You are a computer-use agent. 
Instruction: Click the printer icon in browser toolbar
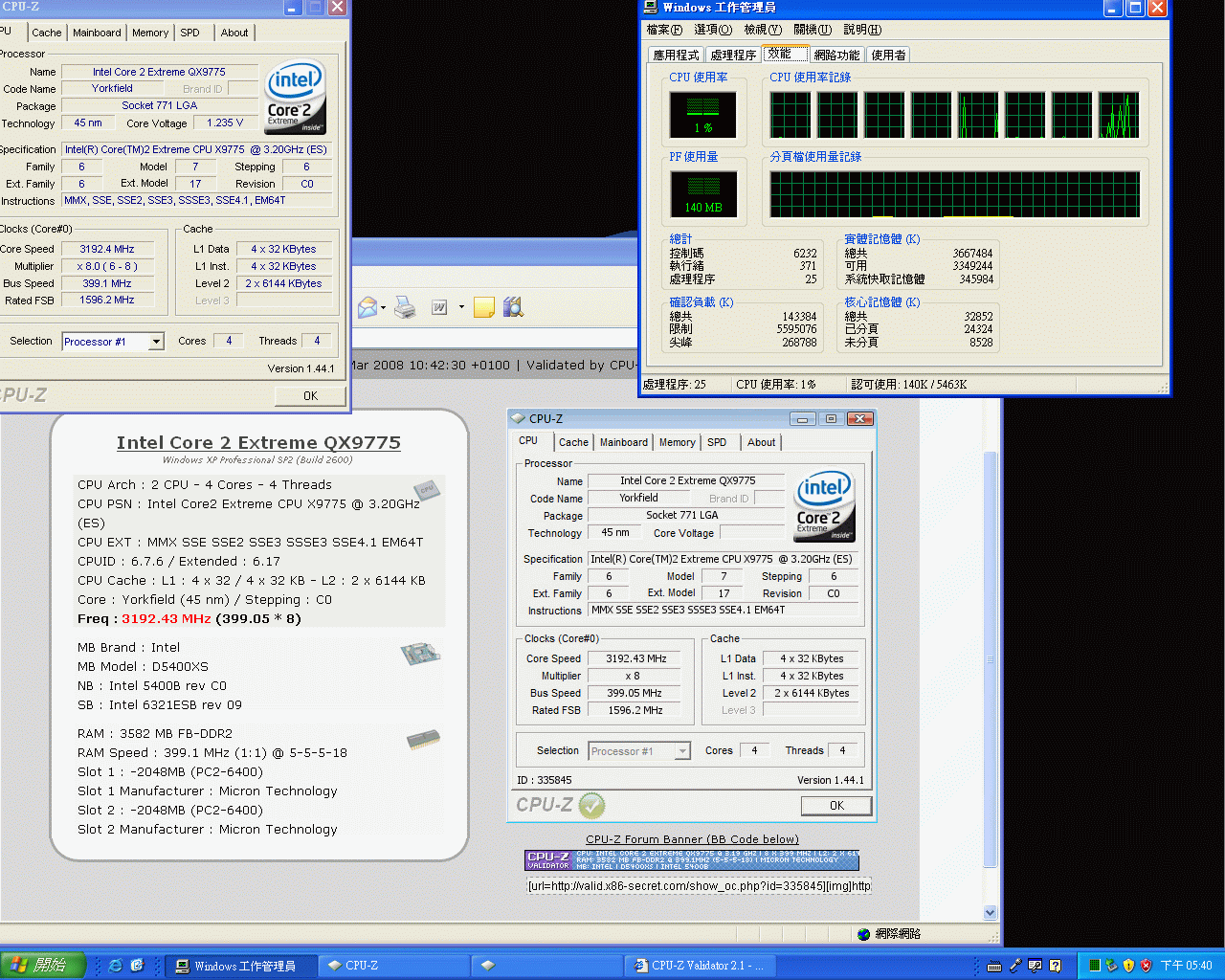coord(405,307)
